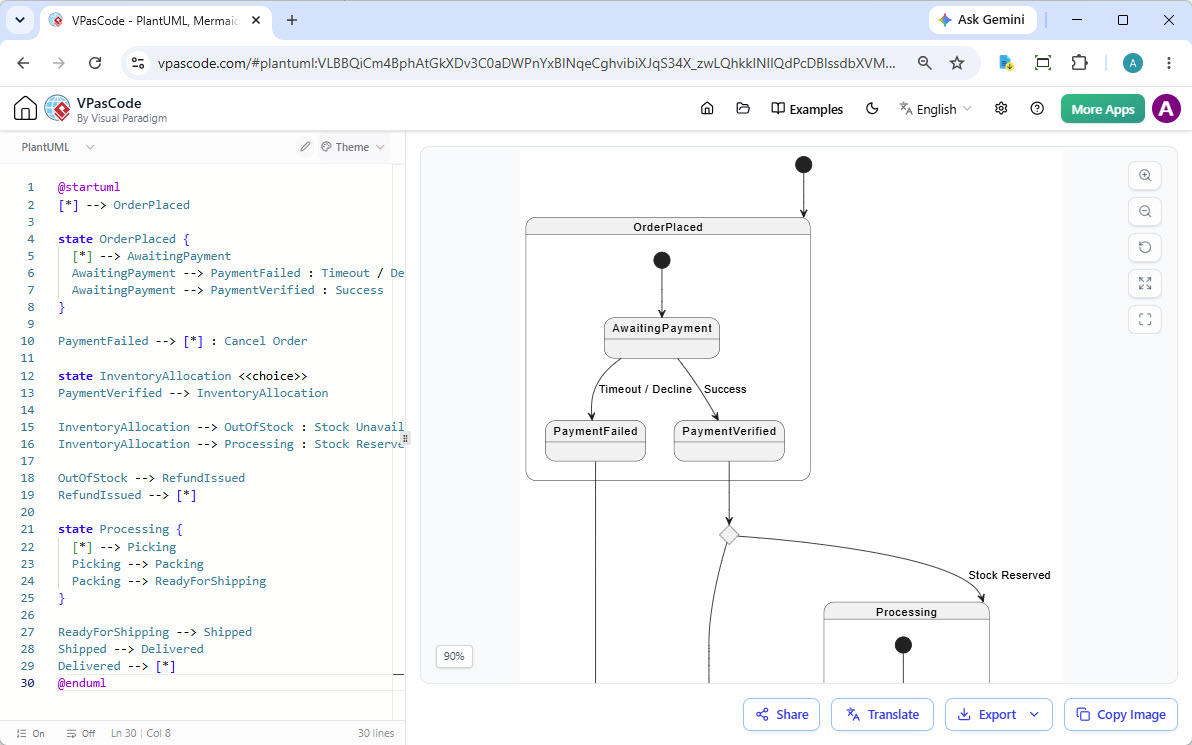
Task: Click the Share button
Action: coord(781,715)
